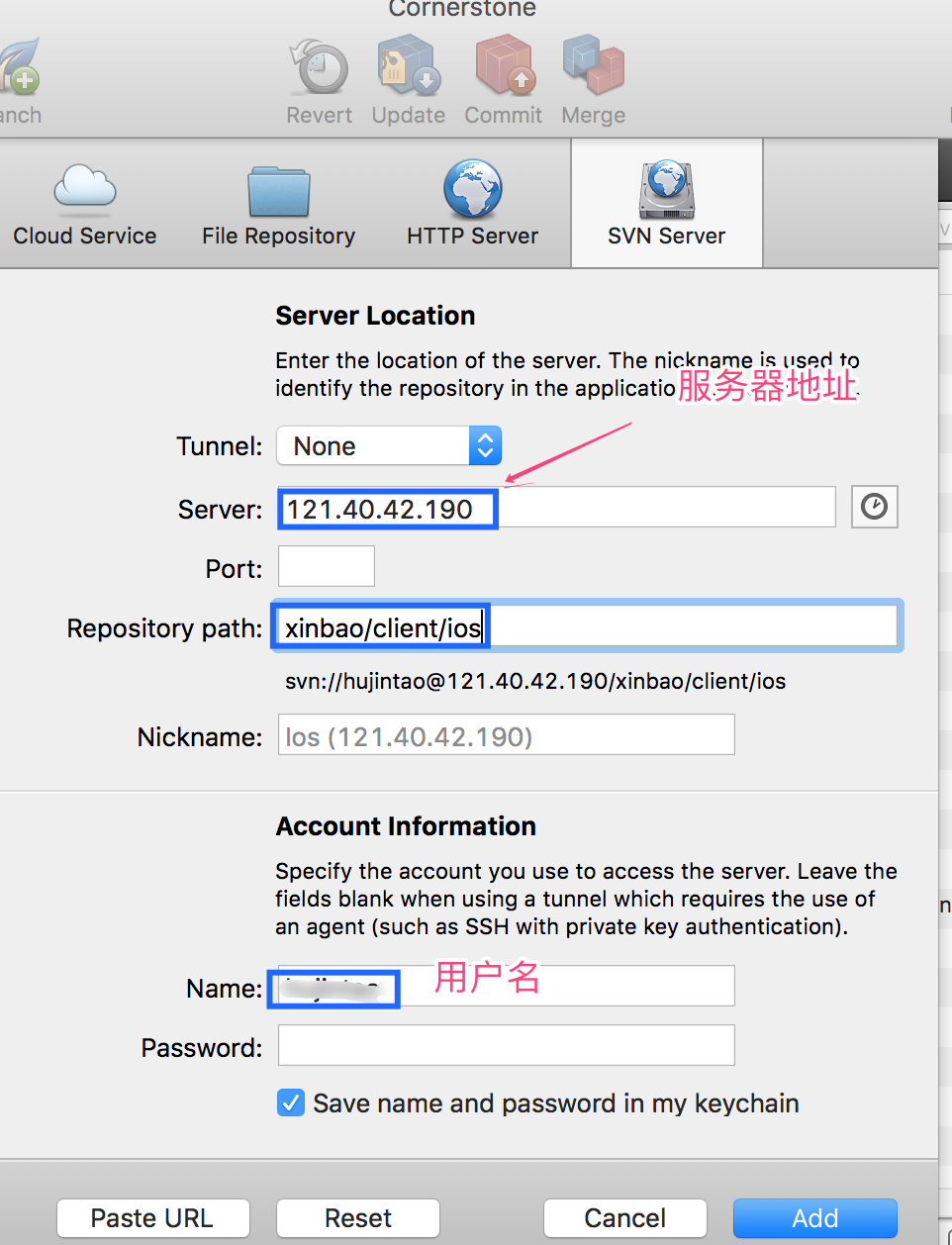Click the Merge toolbar icon
The width and height of the screenshot is (952, 1245).
click(593, 66)
